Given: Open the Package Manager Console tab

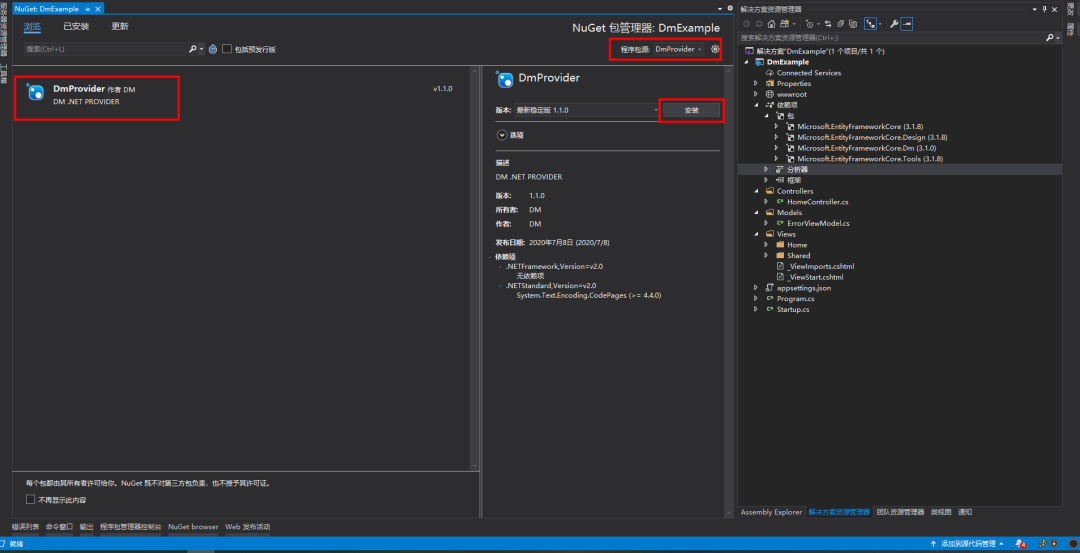Looking at the screenshot, I should 131,527.
